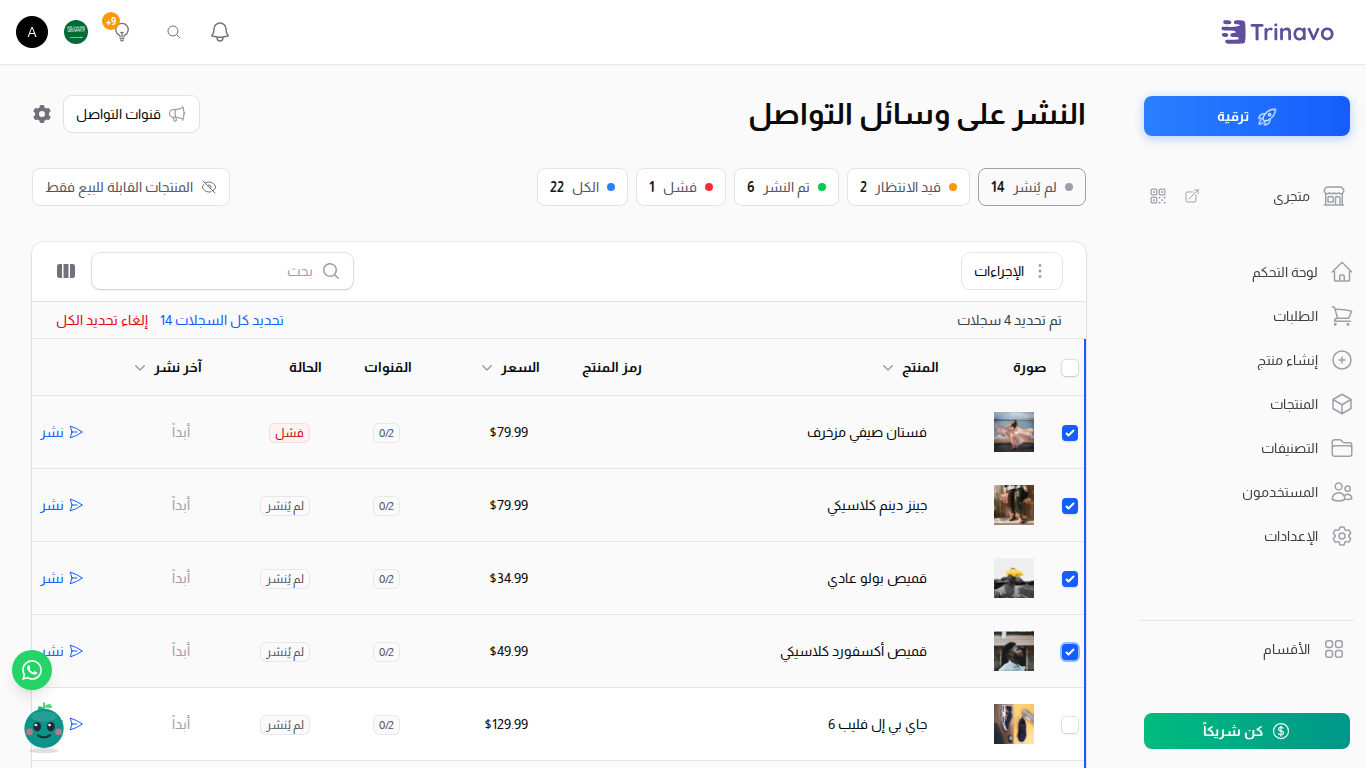Open the الإجراءات actions dropdown

coord(1012,271)
